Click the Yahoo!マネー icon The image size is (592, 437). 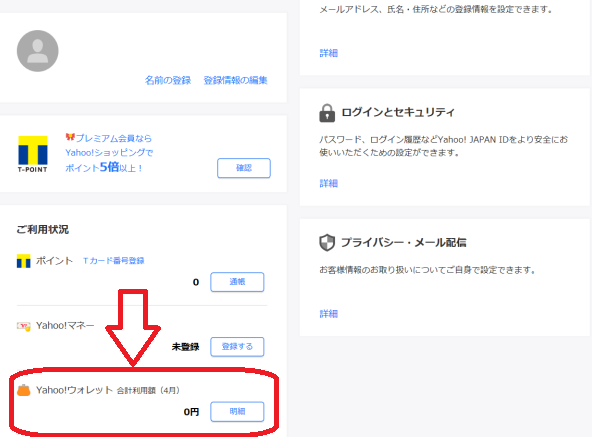(24, 326)
